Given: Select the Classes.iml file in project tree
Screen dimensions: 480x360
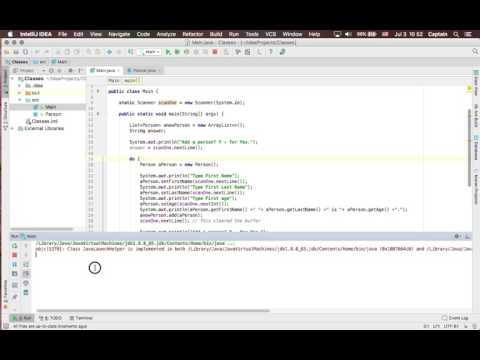Looking at the screenshot, I should (x=42, y=121).
